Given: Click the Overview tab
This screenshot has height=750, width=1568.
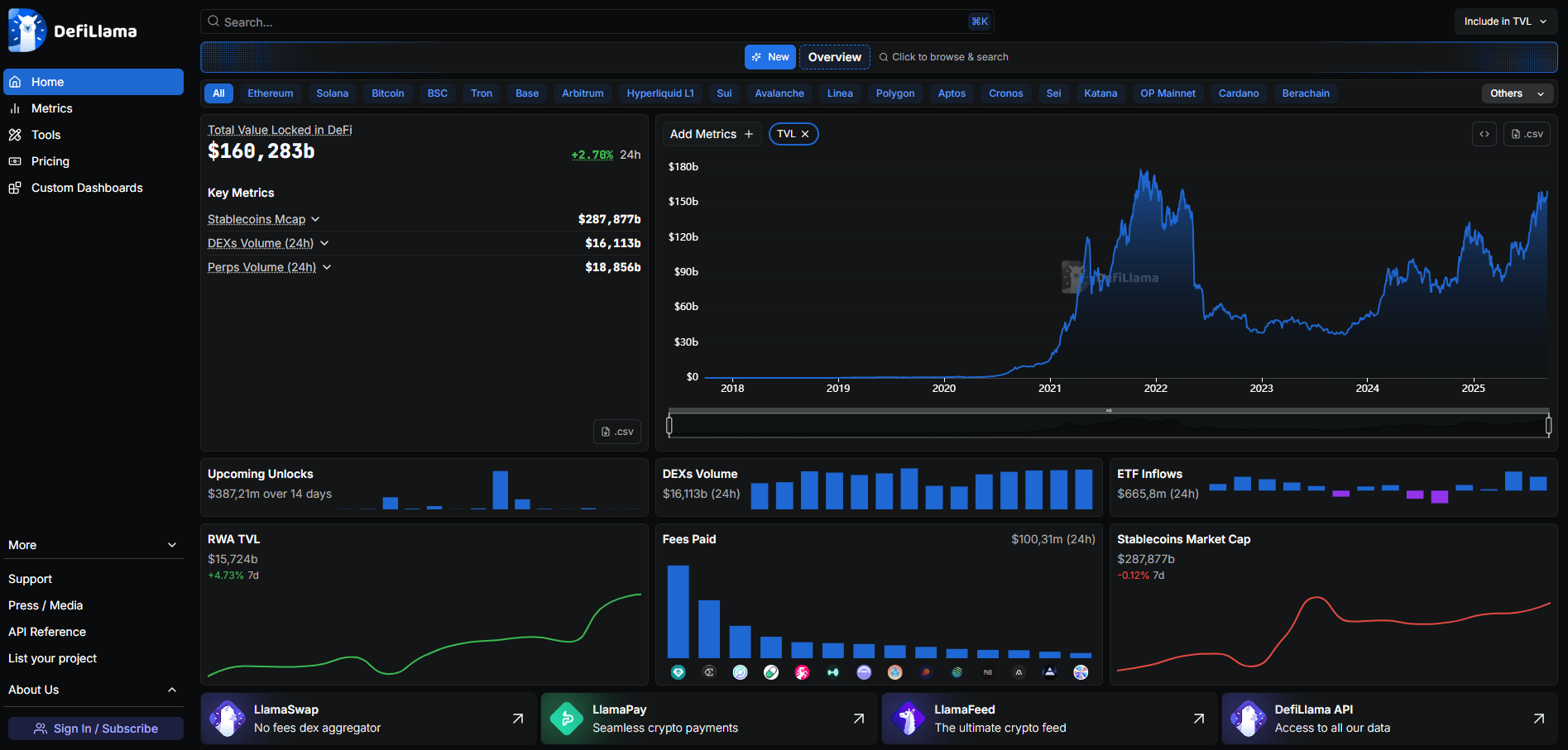Looking at the screenshot, I should (835, 57).
